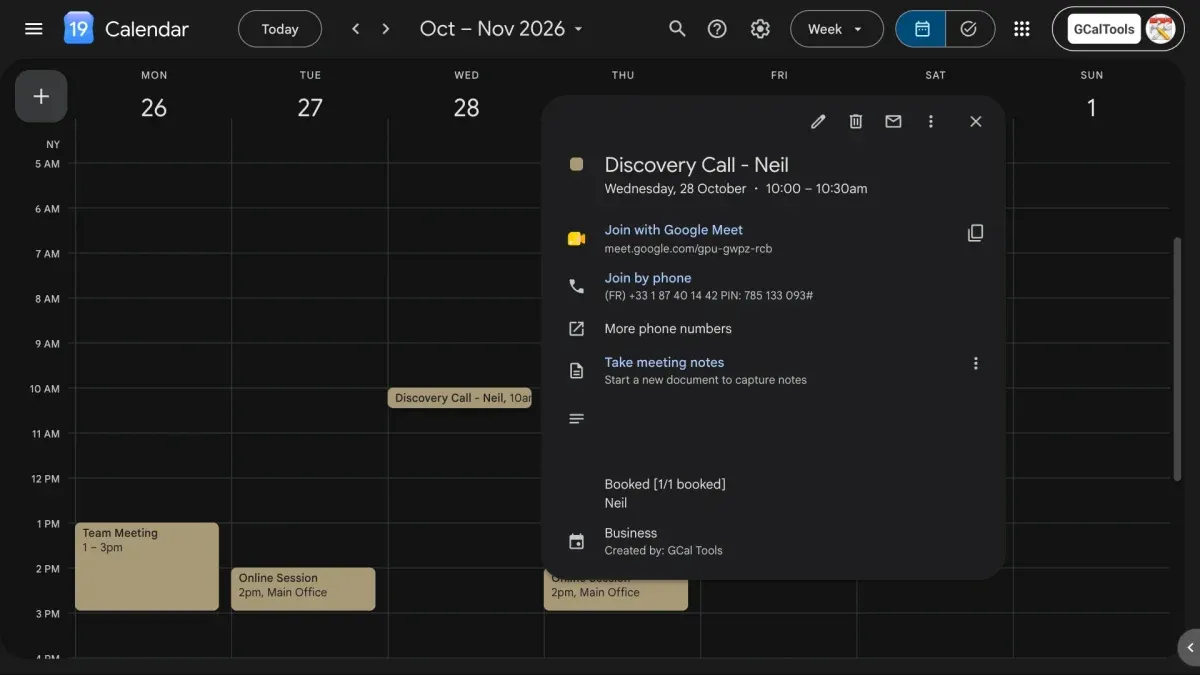
Task: Open Tuesday's Online Session event
Action: 303,589
